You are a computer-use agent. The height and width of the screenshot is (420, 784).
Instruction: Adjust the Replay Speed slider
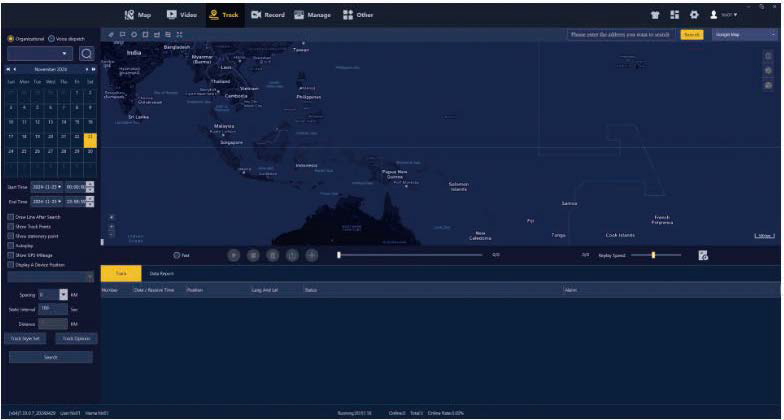(x=653, y=255)
